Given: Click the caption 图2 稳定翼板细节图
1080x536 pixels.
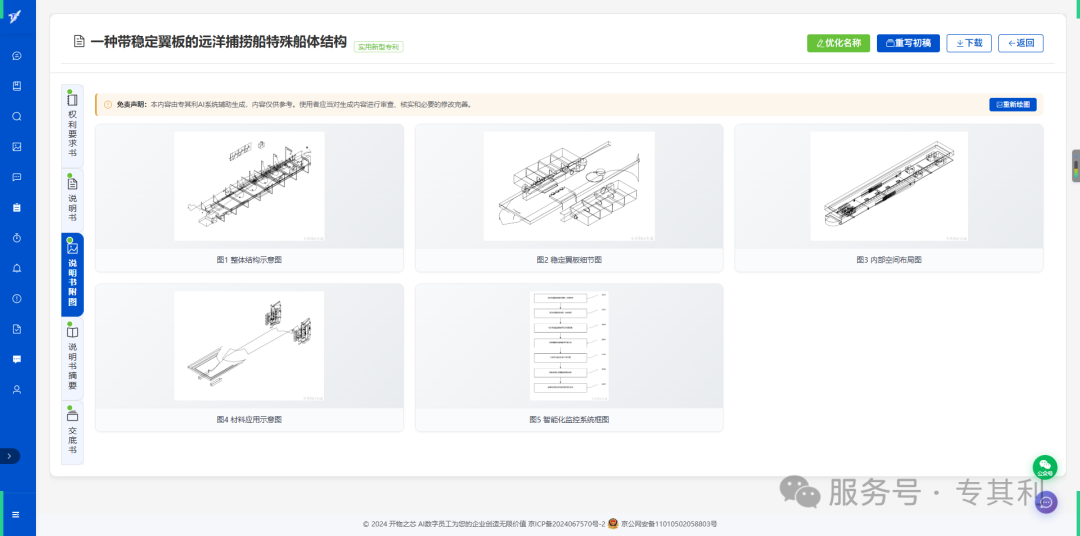Looking at the screenshot, I should coord(569,260).
